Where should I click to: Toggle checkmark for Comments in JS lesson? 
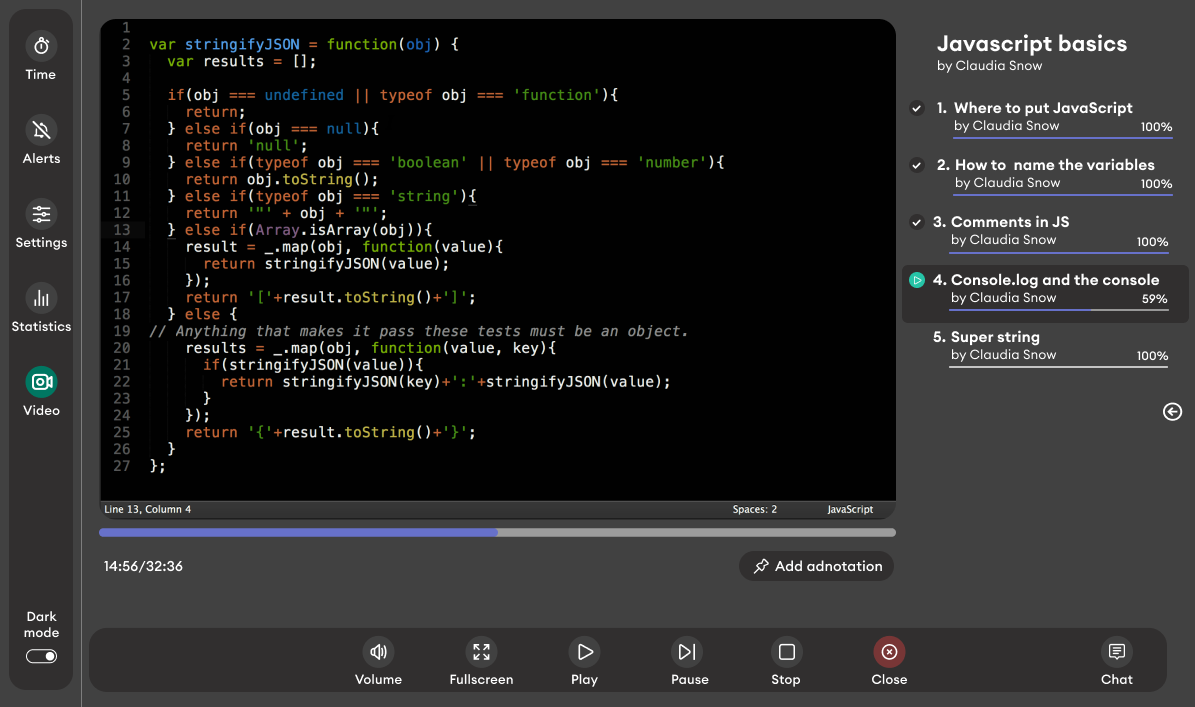pos(917,222)
